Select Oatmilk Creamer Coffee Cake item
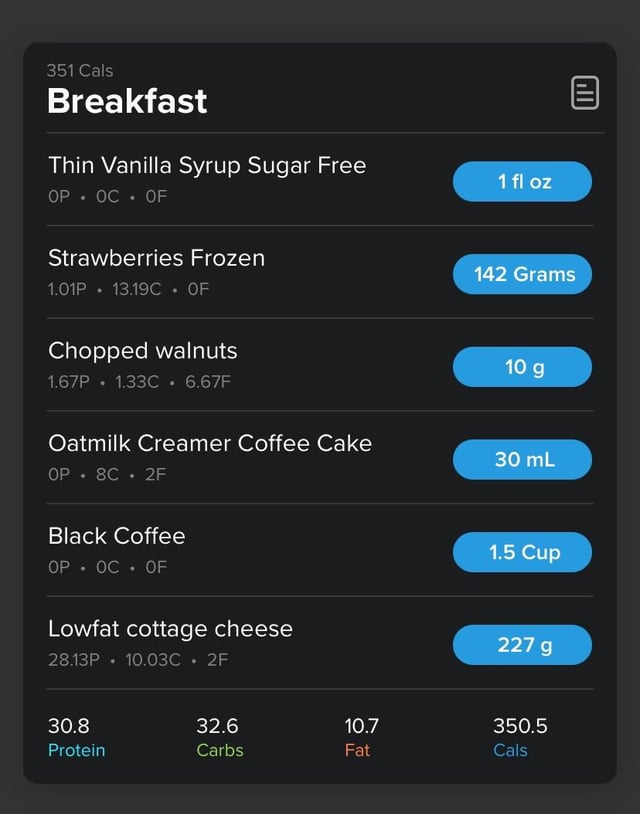This screenshot has width=640, height=814. point(210,443)
